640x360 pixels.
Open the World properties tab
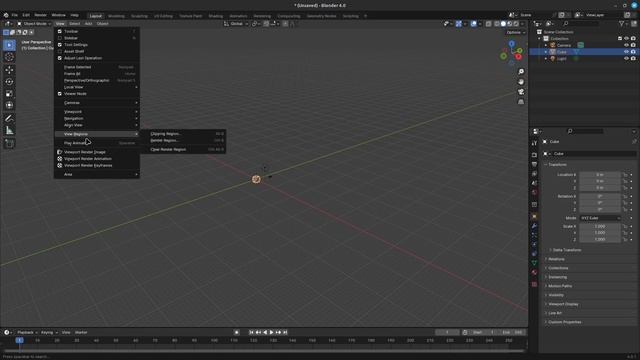point(534,192)
